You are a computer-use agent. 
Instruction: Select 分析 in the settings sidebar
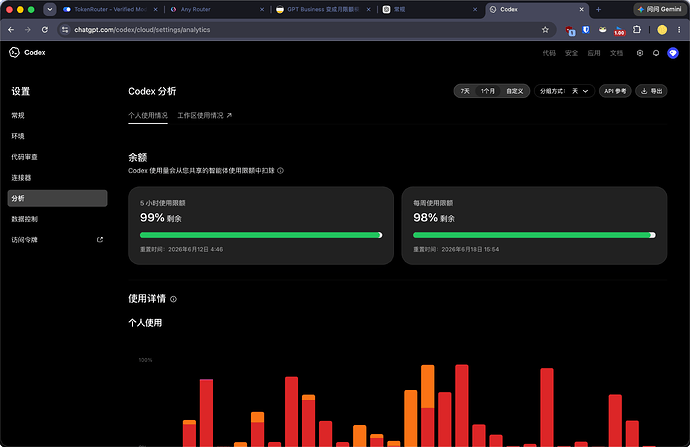[x=57, y=198]
